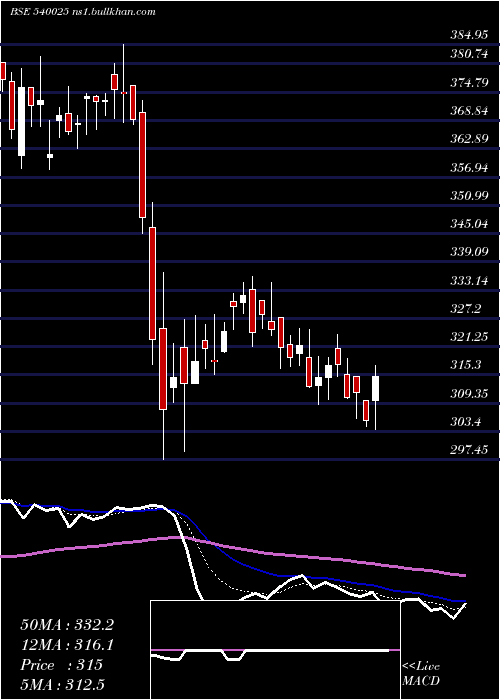Select the 380.74 price level label
This screenshot has width=500, height=700.
(469, 54)
